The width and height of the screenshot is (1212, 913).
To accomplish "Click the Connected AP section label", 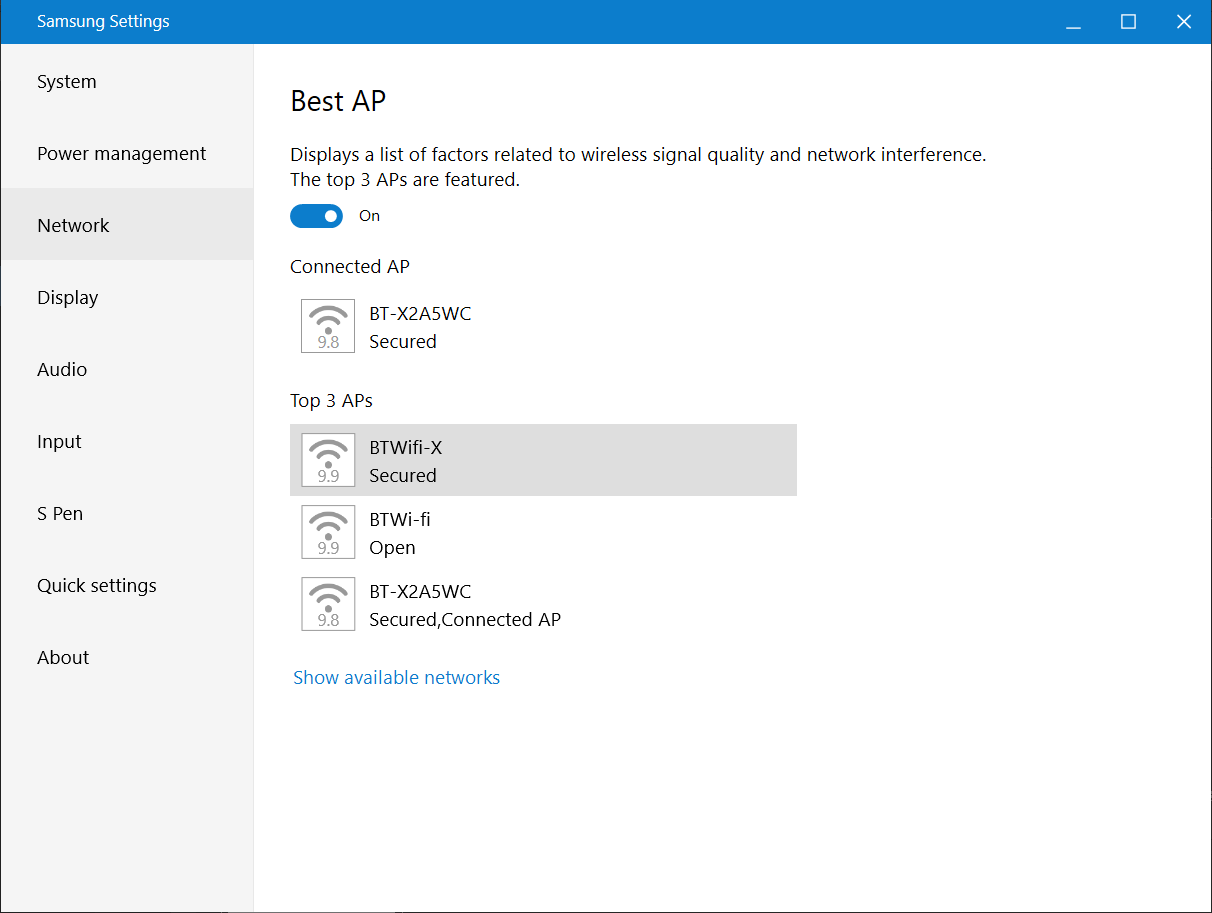I will 350,267.
